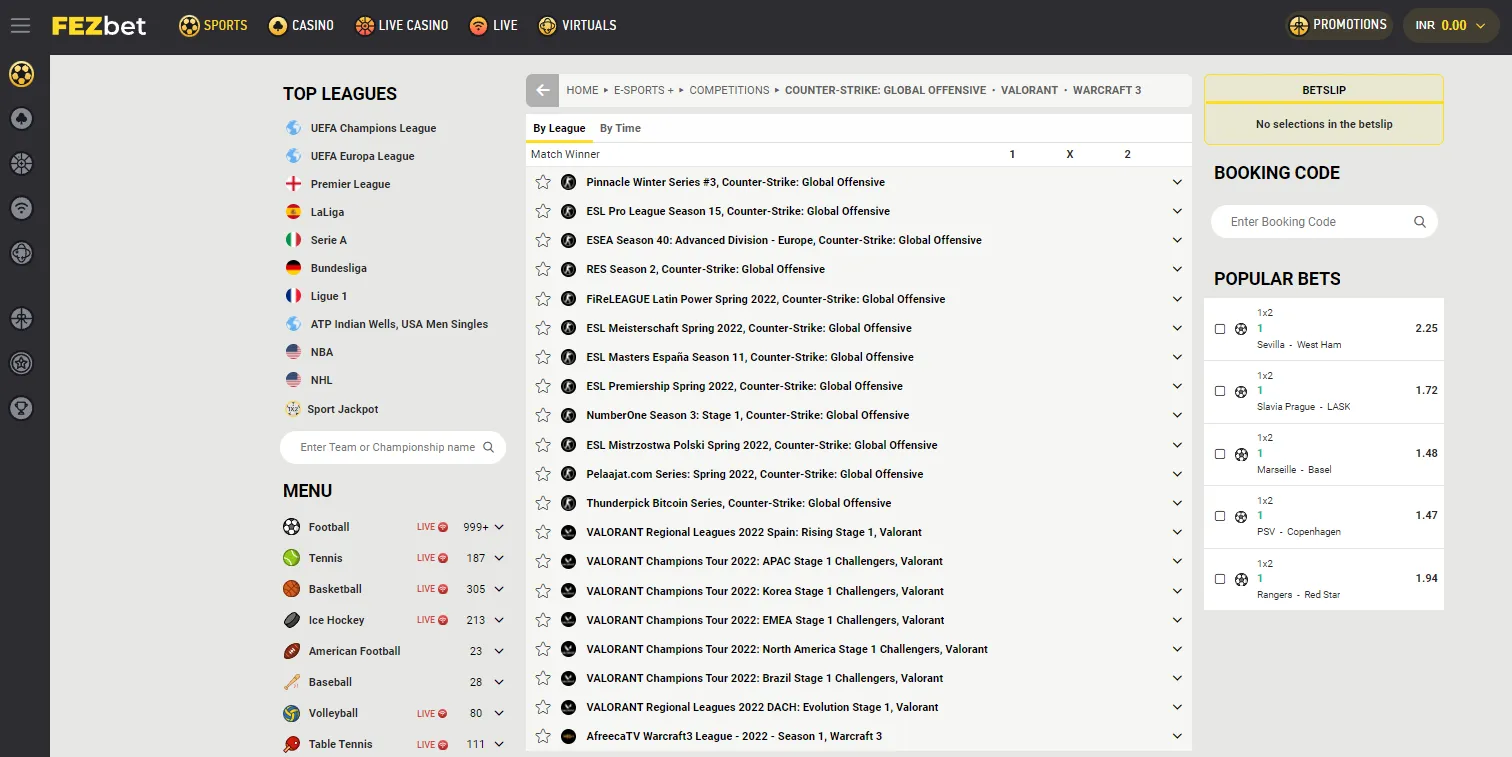This screenshot has height=757, width=1512.
Task: Open the hamburger menu icon
Action: tap(20, 26)
